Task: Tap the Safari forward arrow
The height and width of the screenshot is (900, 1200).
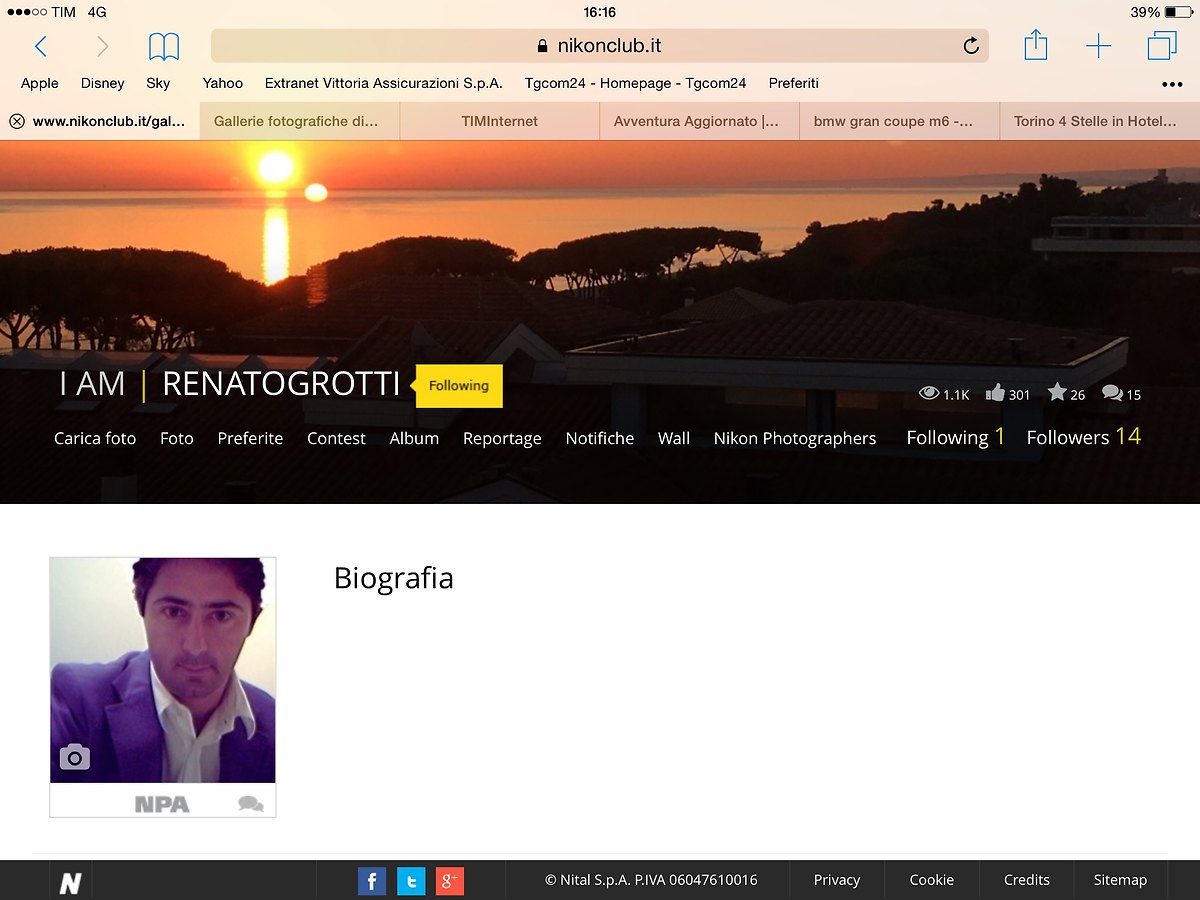Action: (x=102, y=46)
